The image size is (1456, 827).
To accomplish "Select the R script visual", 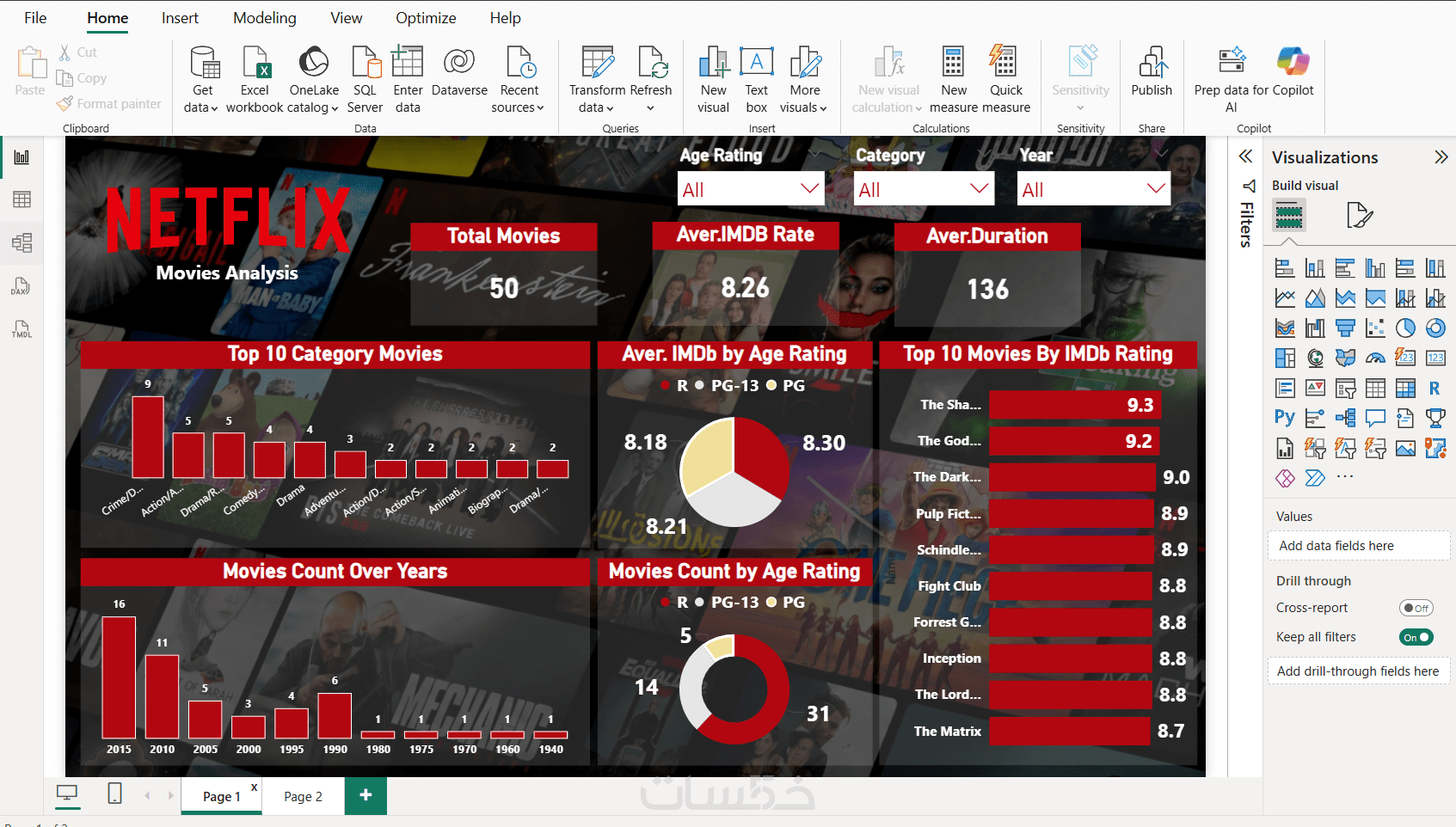I will pos(1435,389).
